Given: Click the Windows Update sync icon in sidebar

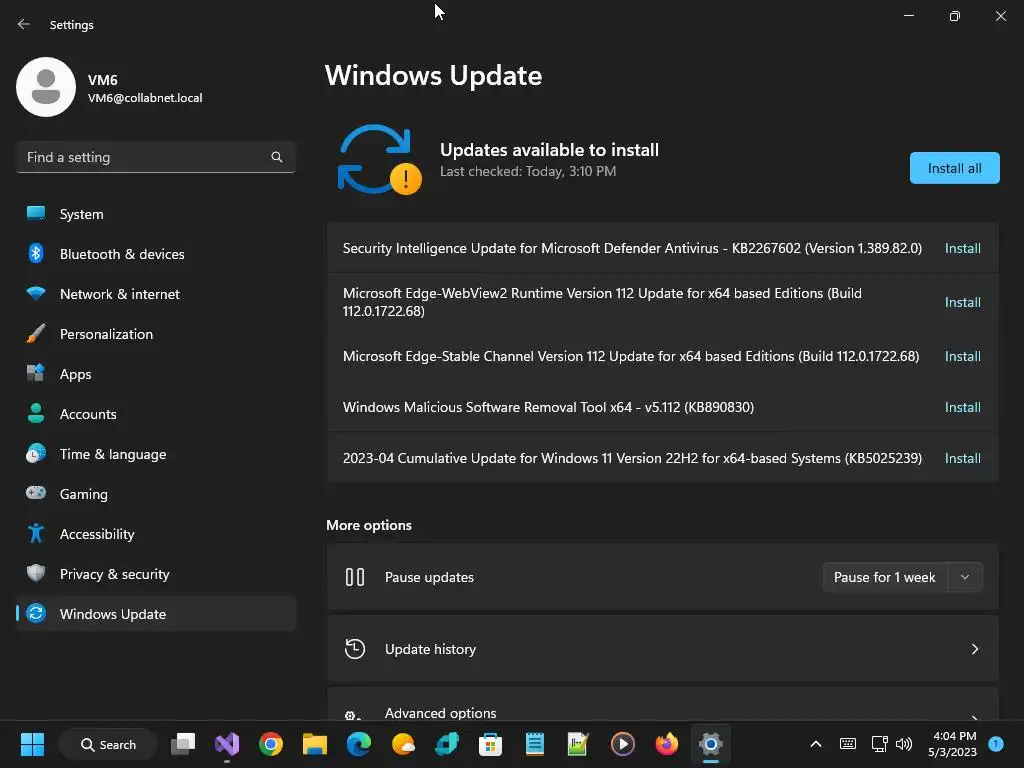Looking at the screenshot, I should pos(36,613).
